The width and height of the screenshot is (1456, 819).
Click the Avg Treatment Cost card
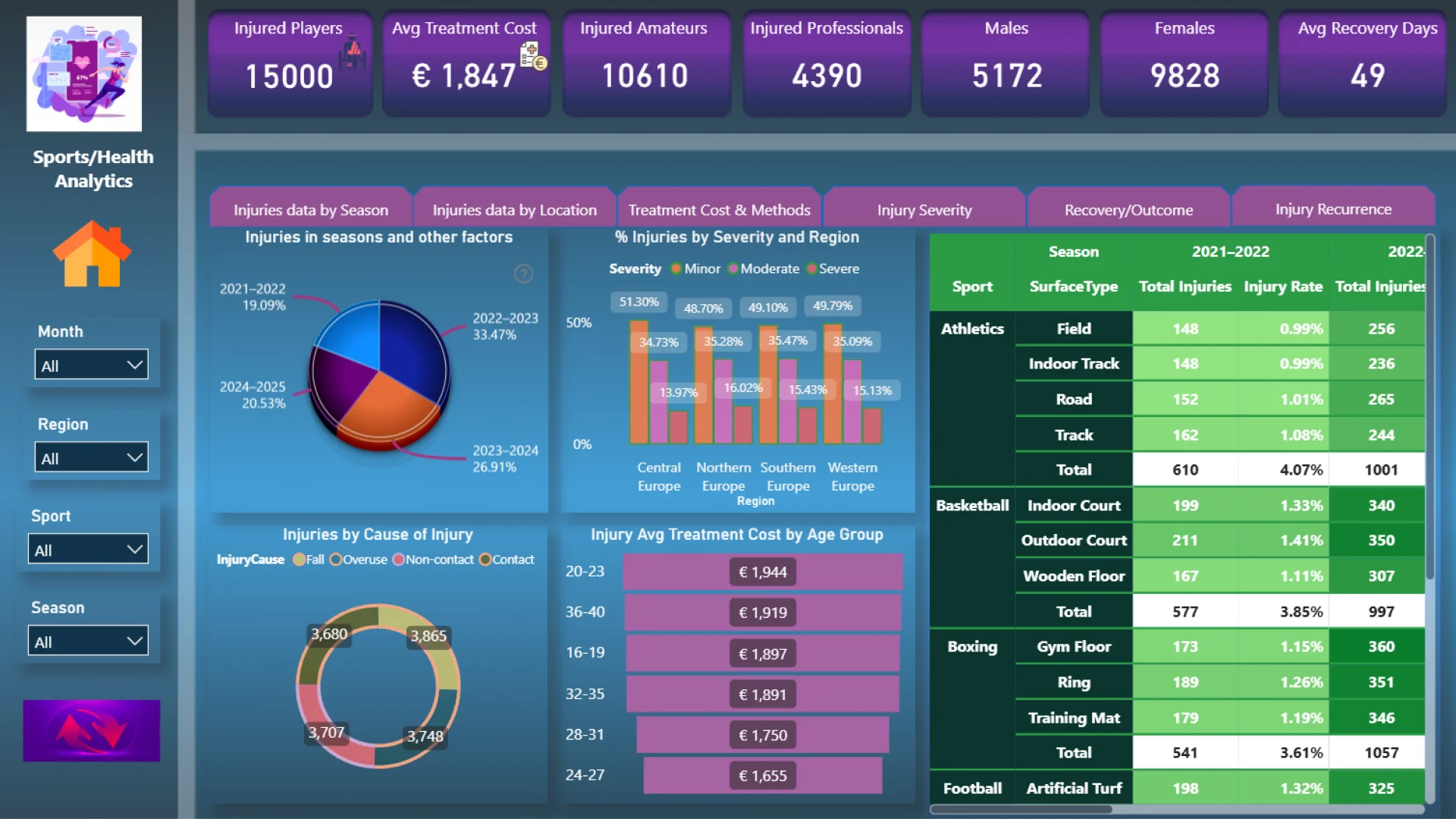[466, 63]
